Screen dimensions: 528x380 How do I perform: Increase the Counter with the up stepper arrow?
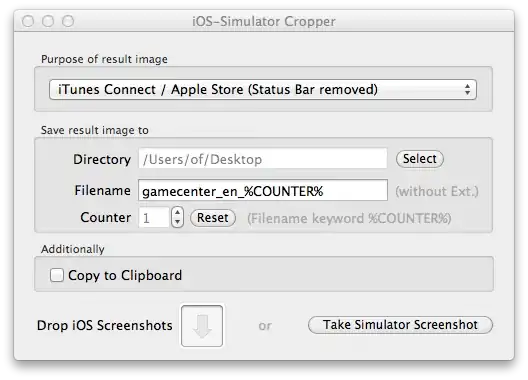point(177,212)
